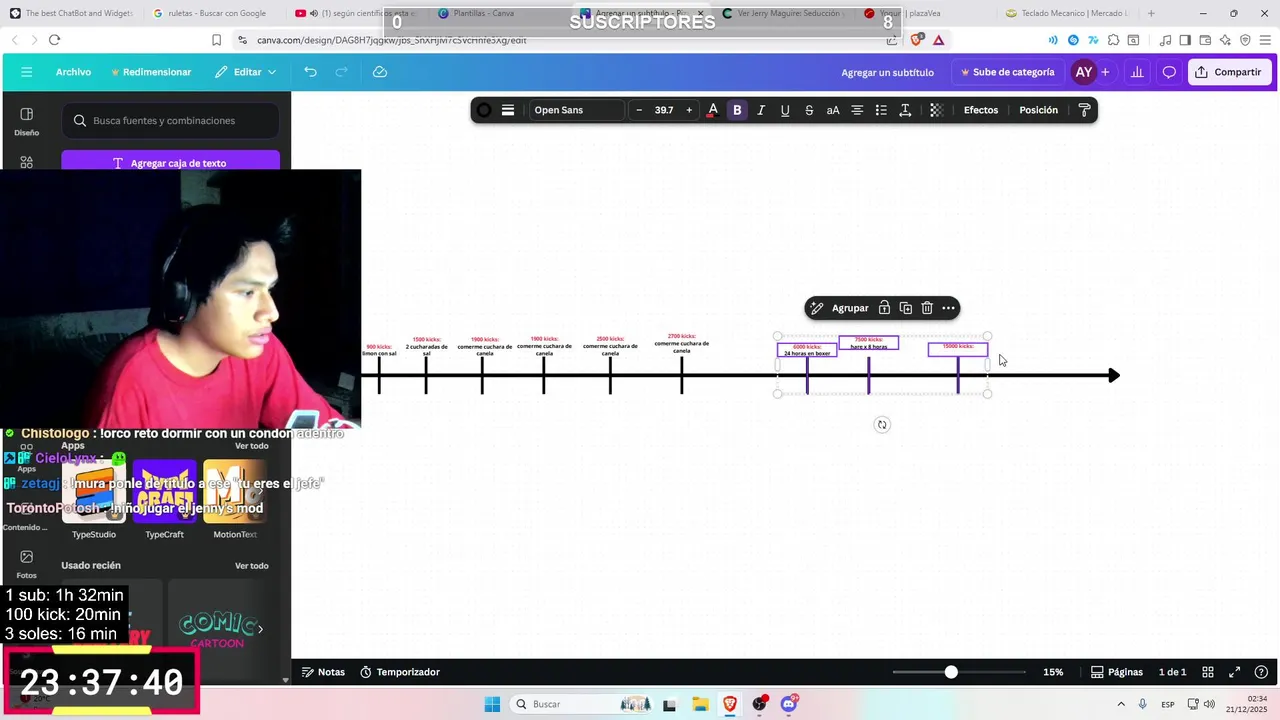The width and height of the screenshot is (1280, 720).
Task: Toggle bold formatting
Action: coord(737,110)
